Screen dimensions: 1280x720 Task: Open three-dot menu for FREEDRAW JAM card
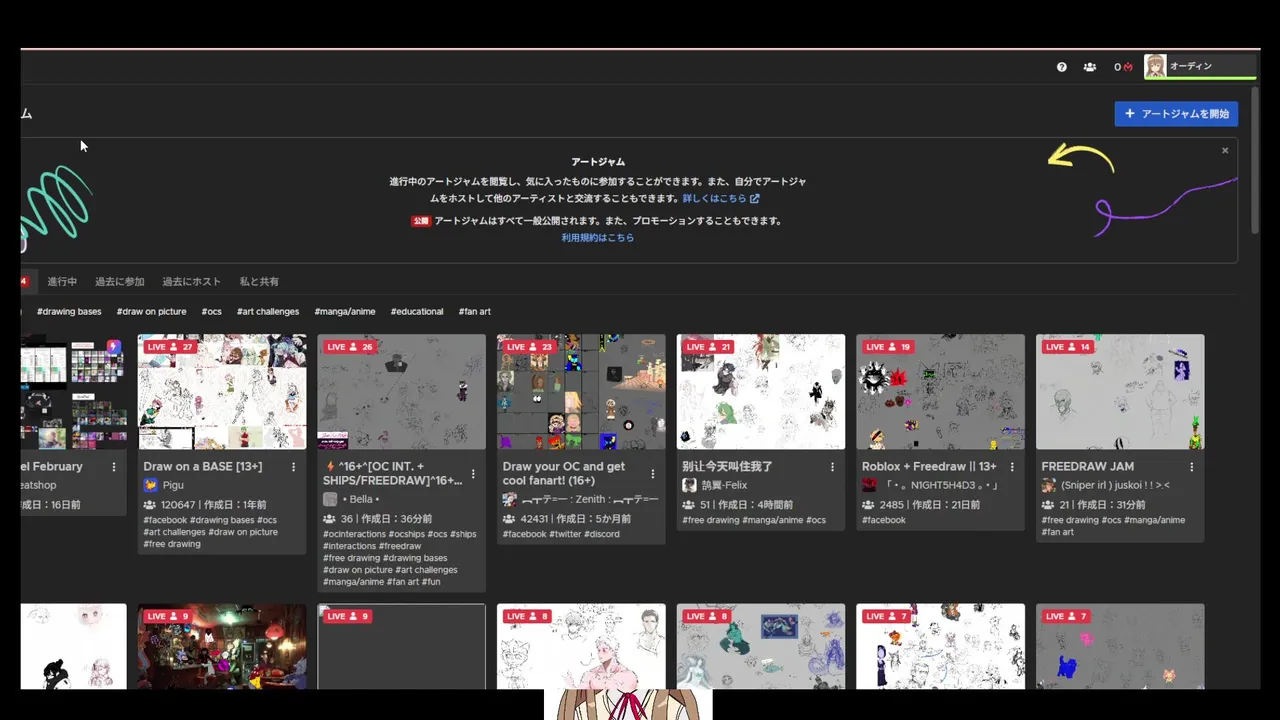click(x=1192, y=467)
